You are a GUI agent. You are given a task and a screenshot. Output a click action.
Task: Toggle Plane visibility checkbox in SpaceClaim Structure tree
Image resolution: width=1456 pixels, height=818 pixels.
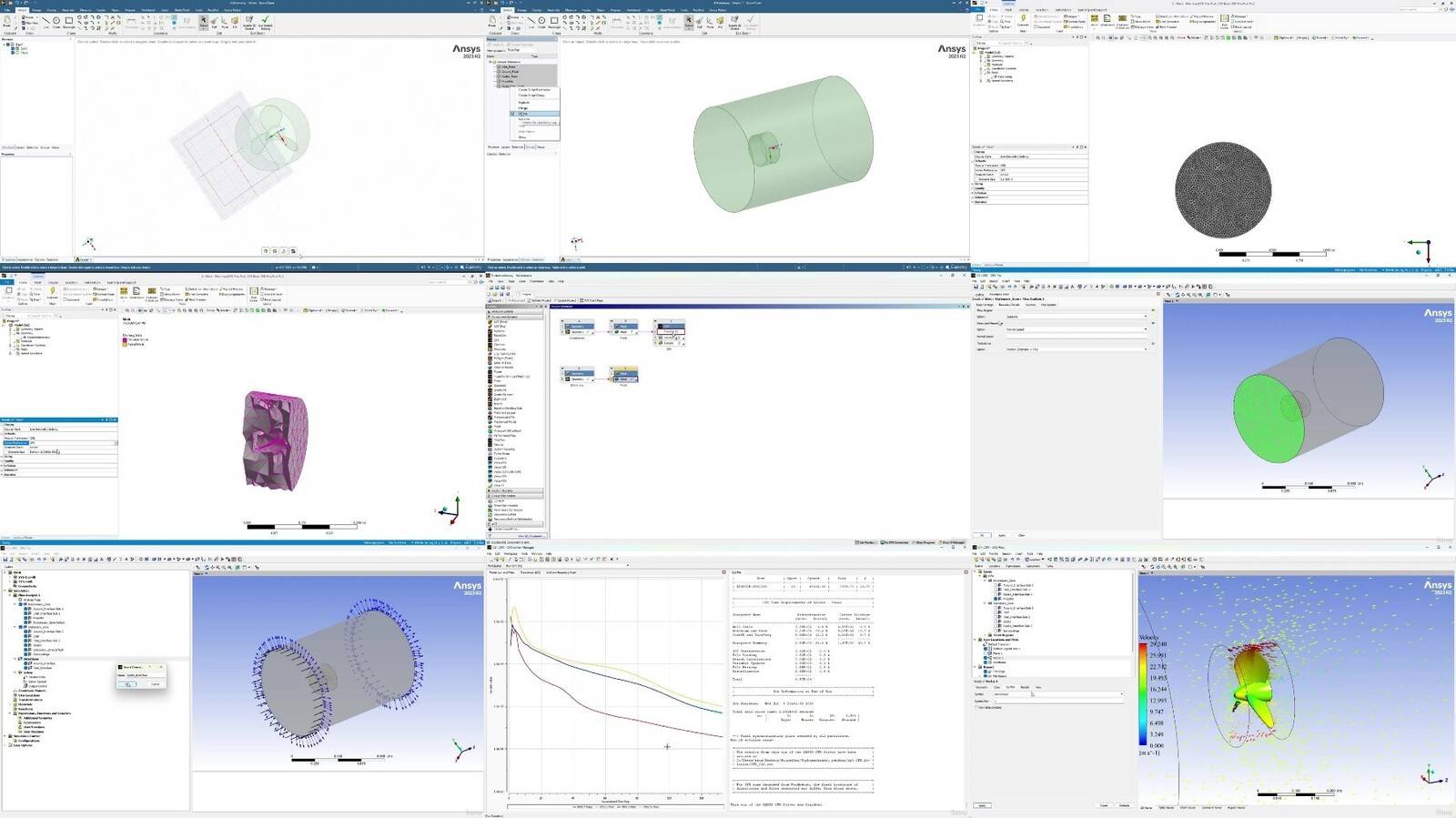[x=13, y=53]
